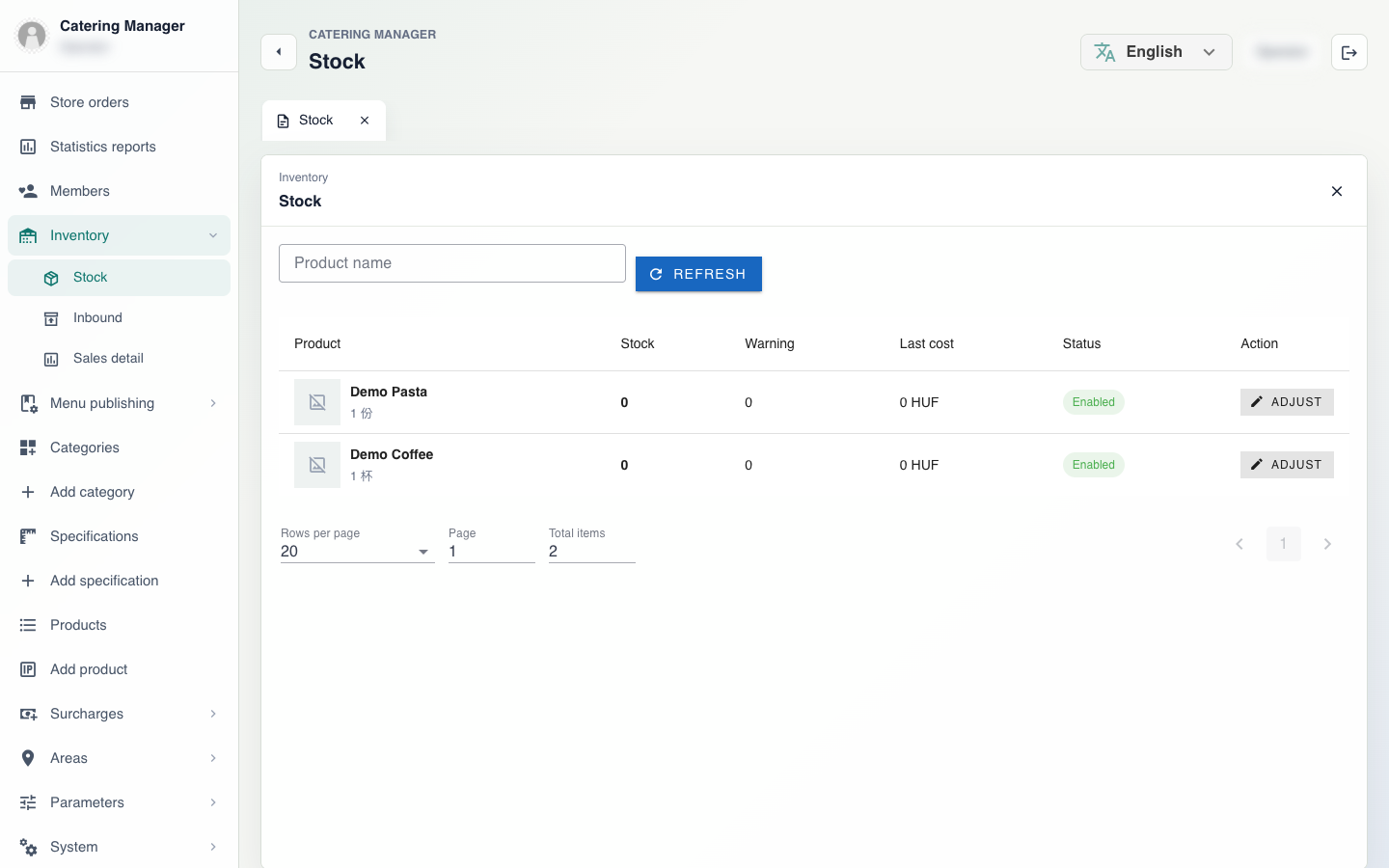The height and width of the screenshot is (868, 1389).
Task: Click Demo Pasta product image placeholder
Action: [x=317, y=402]
